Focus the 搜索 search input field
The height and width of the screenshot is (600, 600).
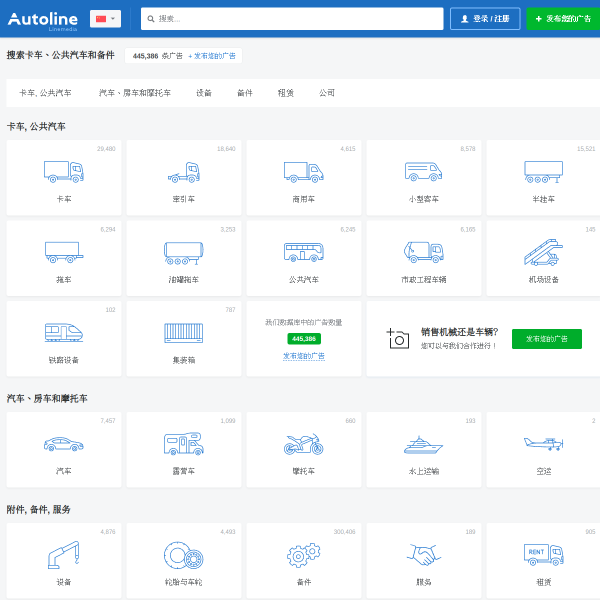[292, 18]
